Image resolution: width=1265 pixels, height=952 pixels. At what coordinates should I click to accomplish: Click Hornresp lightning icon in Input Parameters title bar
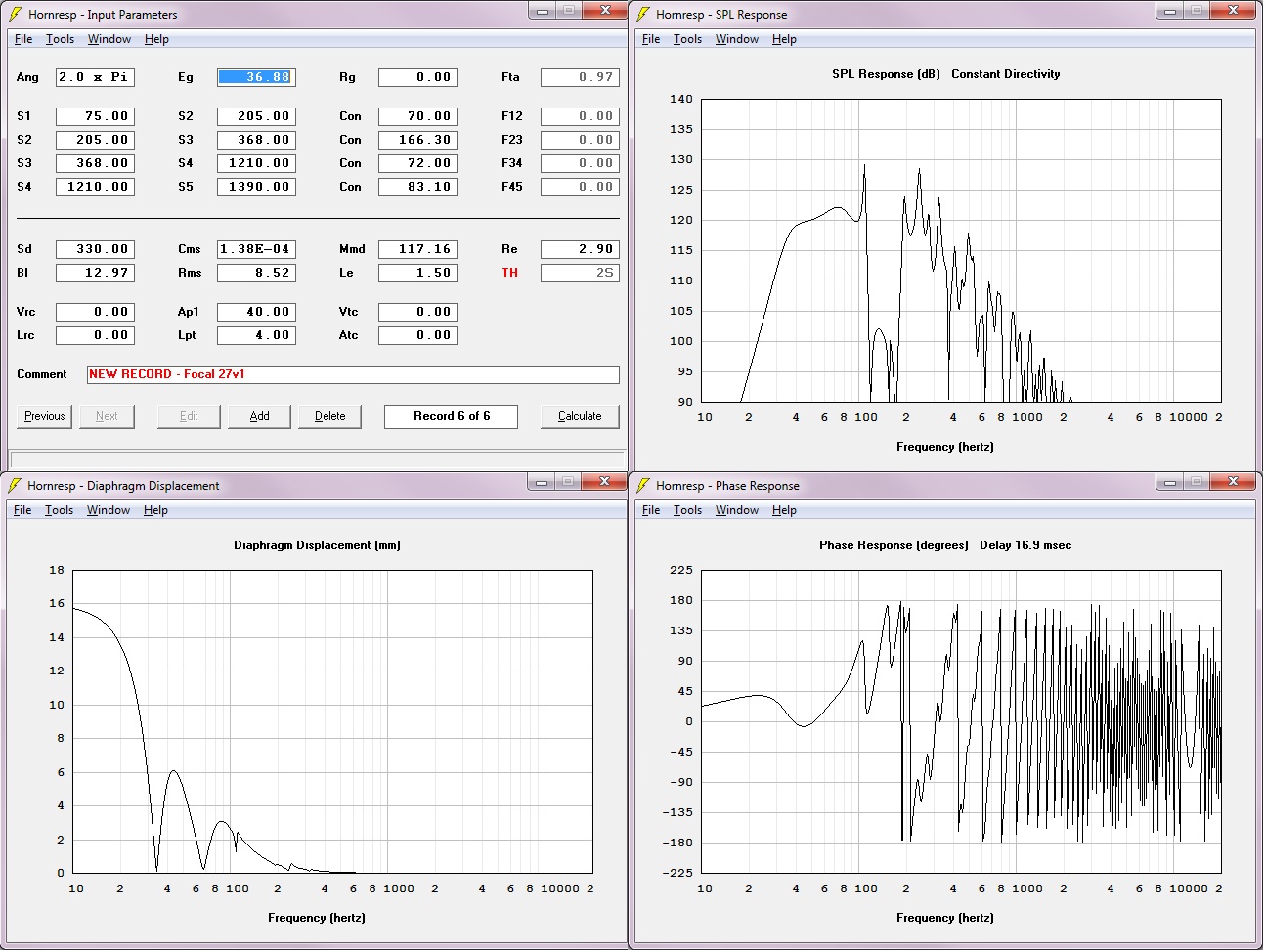tap(15, 14)
